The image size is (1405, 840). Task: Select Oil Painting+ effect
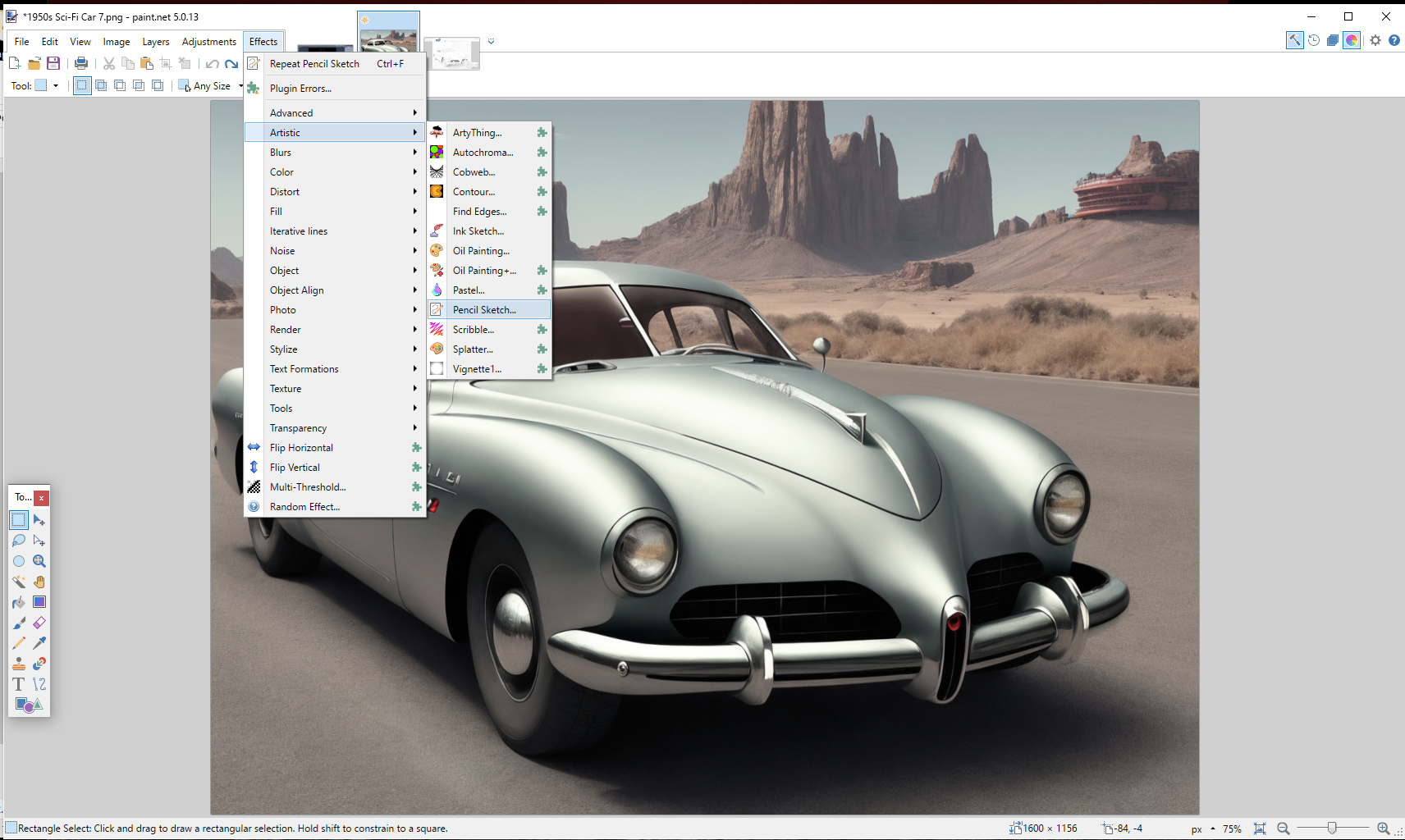pyautogui.click(x=489, y=271)
